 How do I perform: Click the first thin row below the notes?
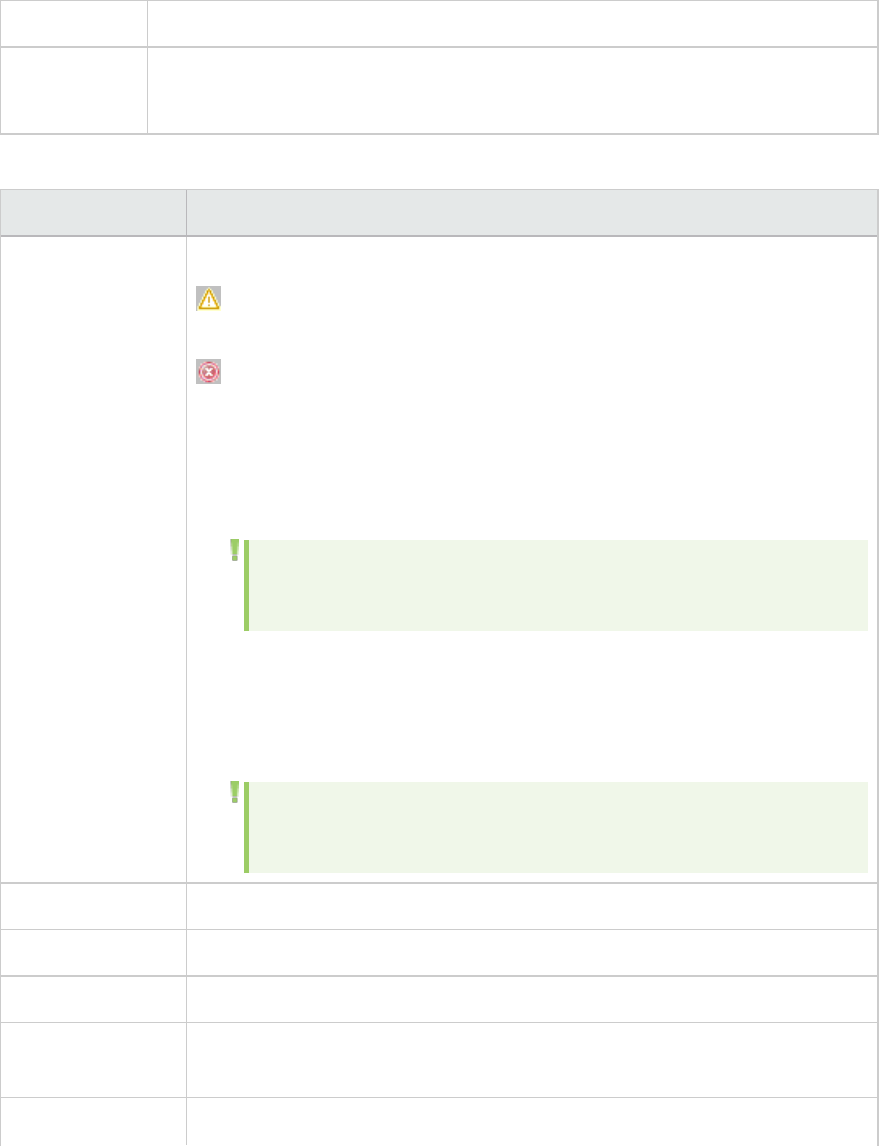click(531, 906)
